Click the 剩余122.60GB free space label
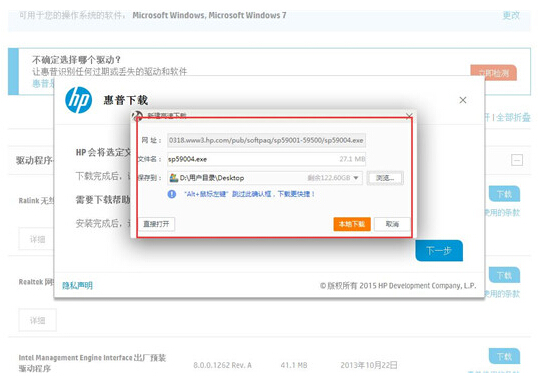 click(329, 178)
